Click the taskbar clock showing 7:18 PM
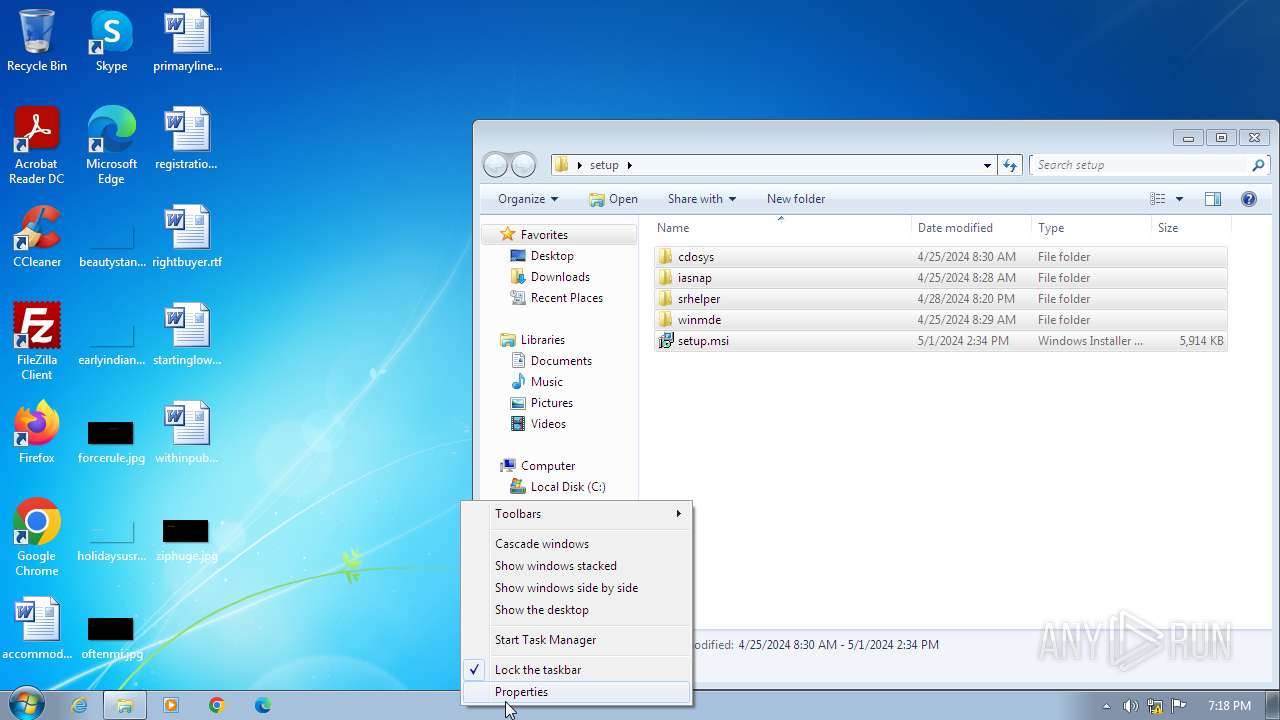Viewport: 1280px width, 720px height. click(x=1229, y=706)
